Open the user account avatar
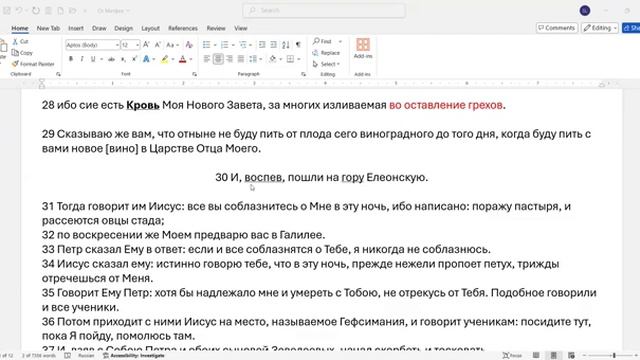The width and height of the screenshot is (640, 360). pyautogui.click(x=584, y=11)
